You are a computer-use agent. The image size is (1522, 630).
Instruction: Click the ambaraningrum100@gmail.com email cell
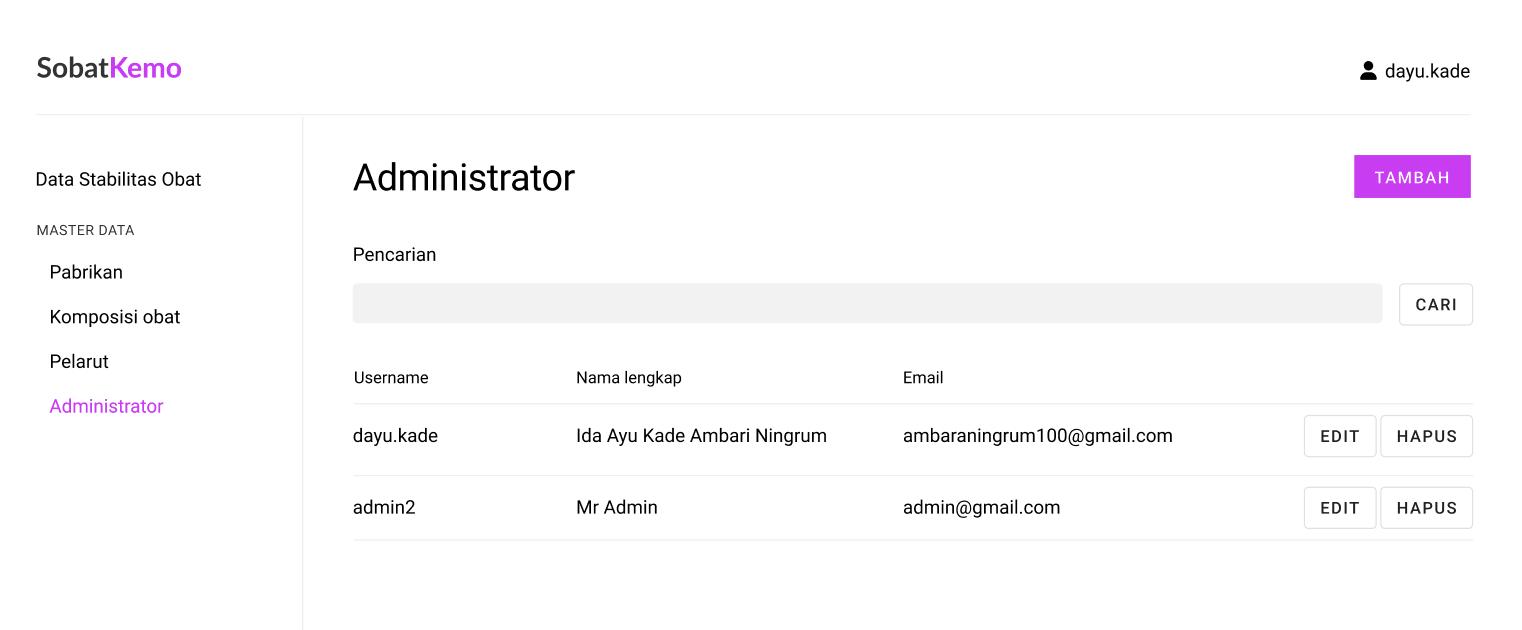click(1037, 436)
